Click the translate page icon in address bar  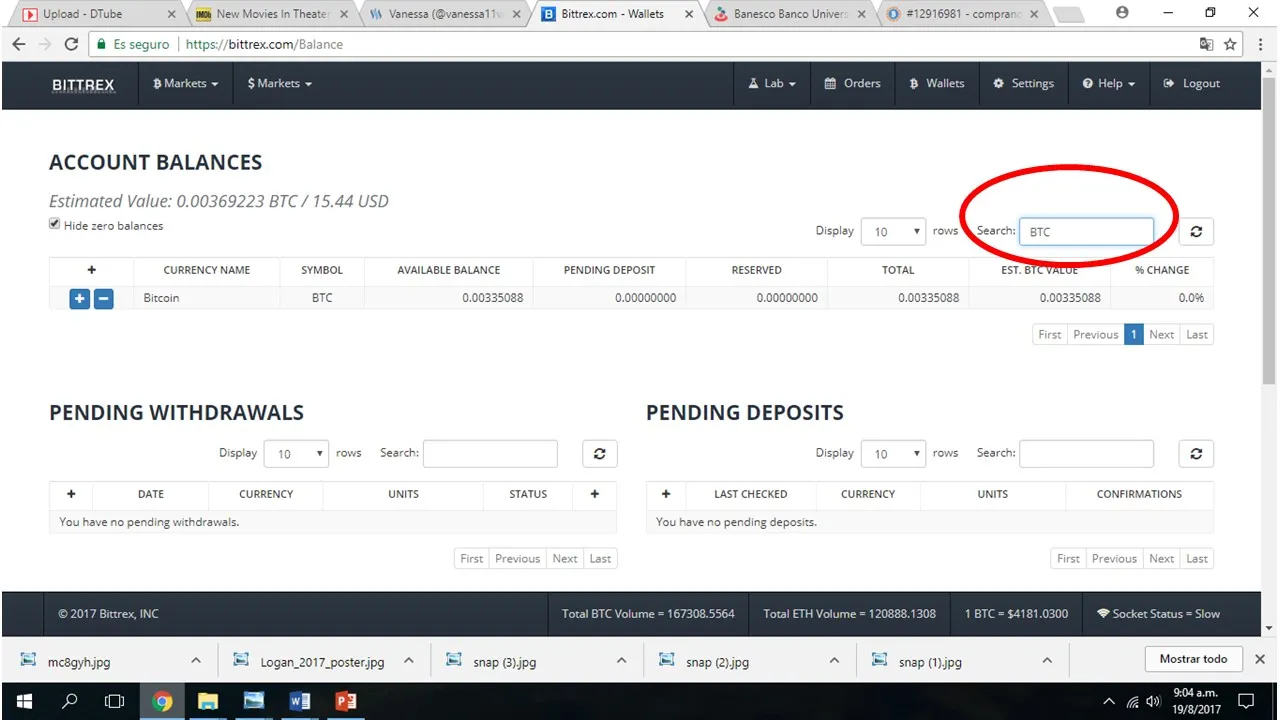click(1206, 44)
